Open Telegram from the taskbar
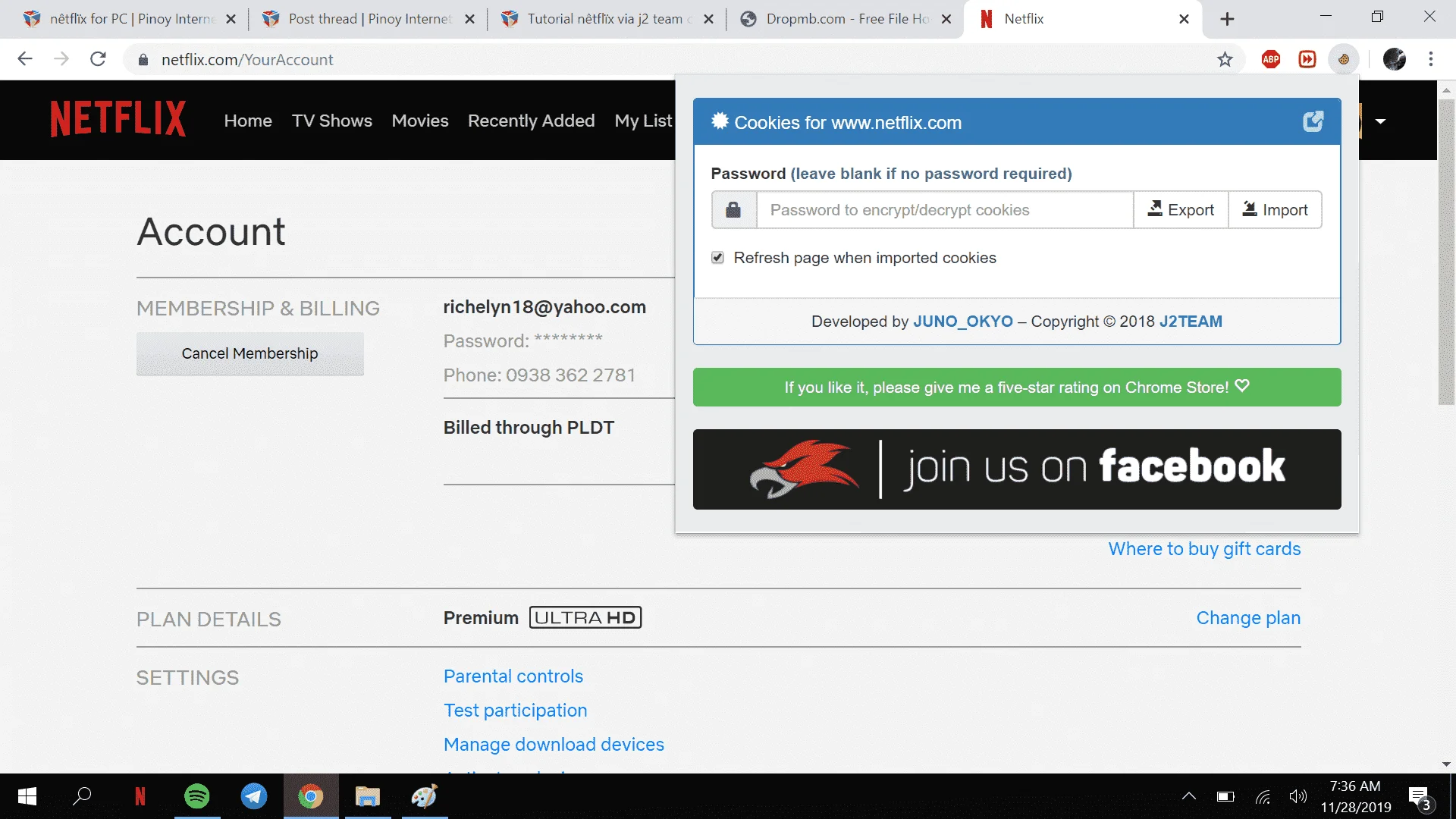The height and width of the screenshot is (819, 1456). pos(254,796)
